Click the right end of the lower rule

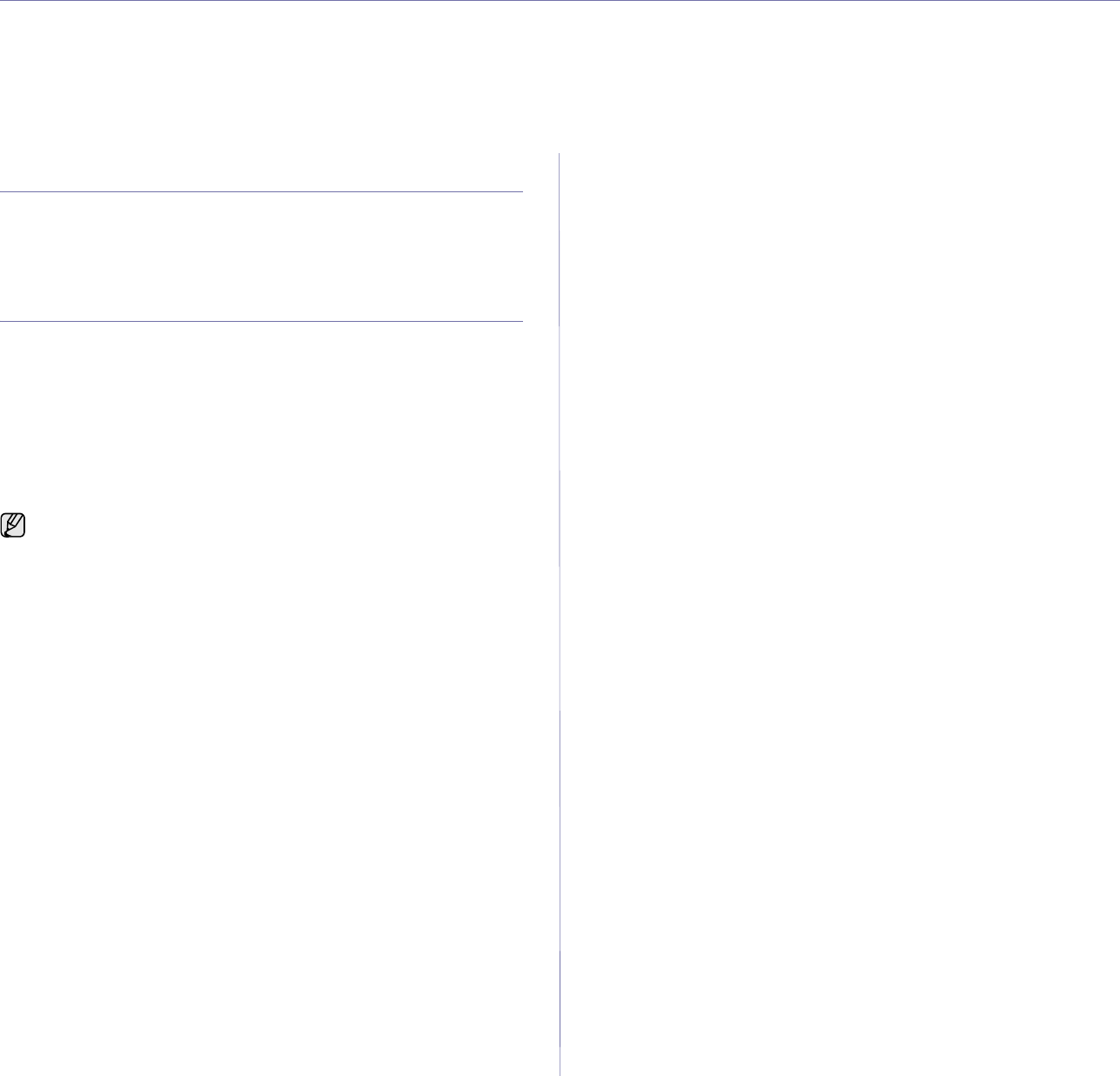pos(520,322)
